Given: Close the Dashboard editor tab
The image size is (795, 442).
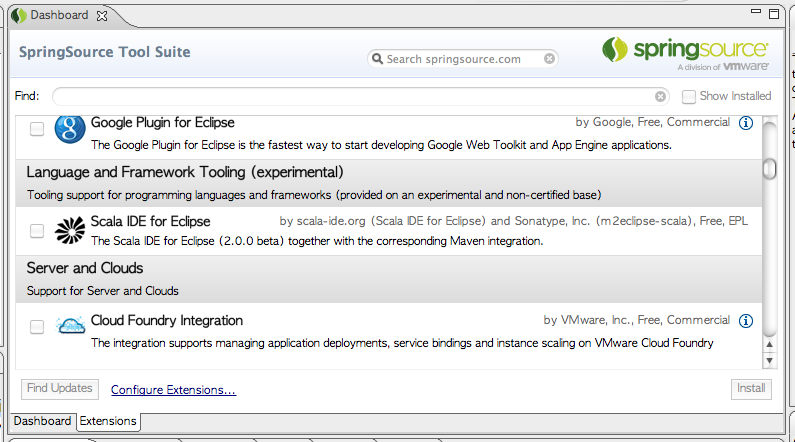Looking at the screenshot, I should 102,16.
